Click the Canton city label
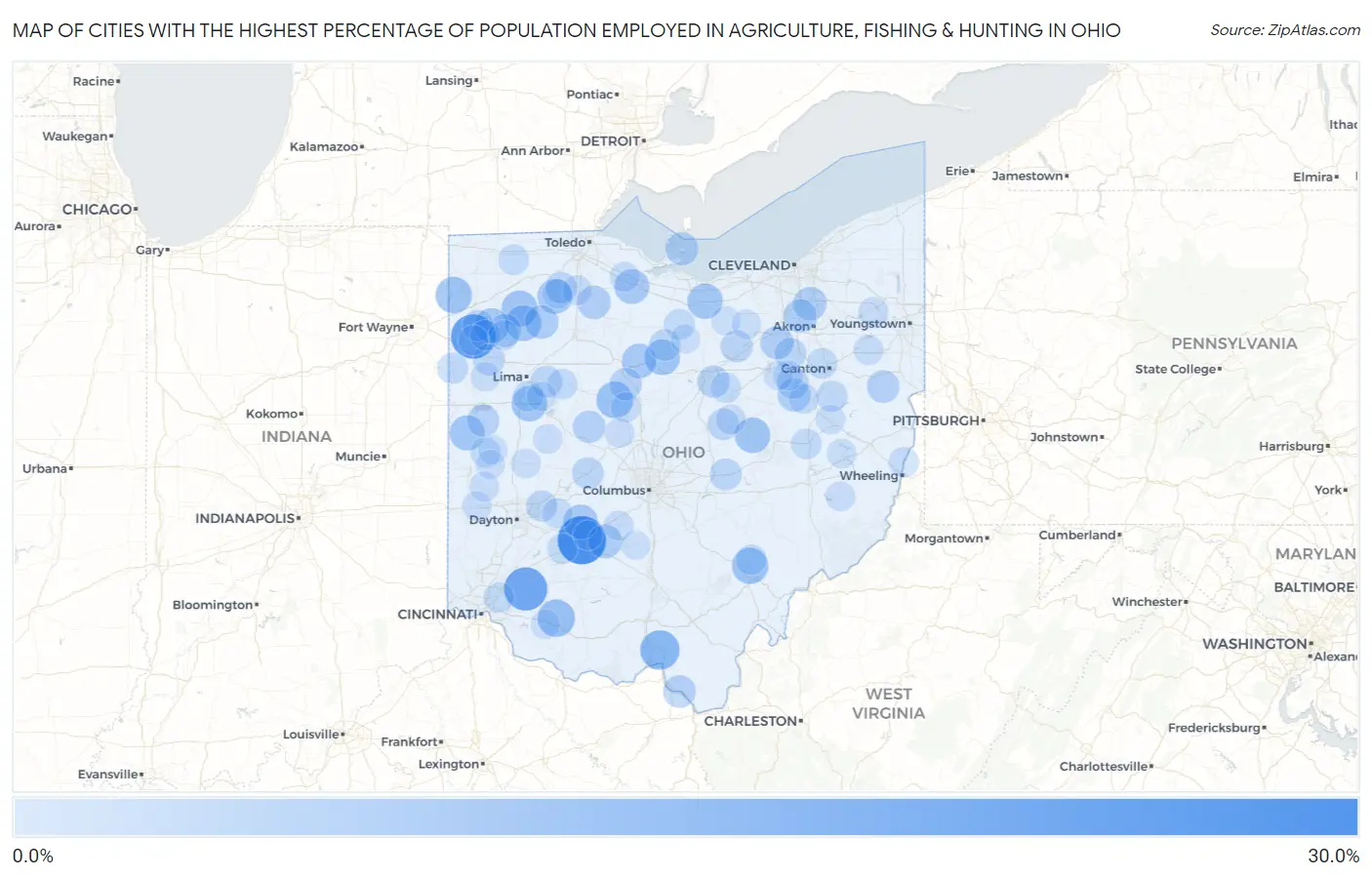This screenshot has height=877, width=1372. [803, 369]
